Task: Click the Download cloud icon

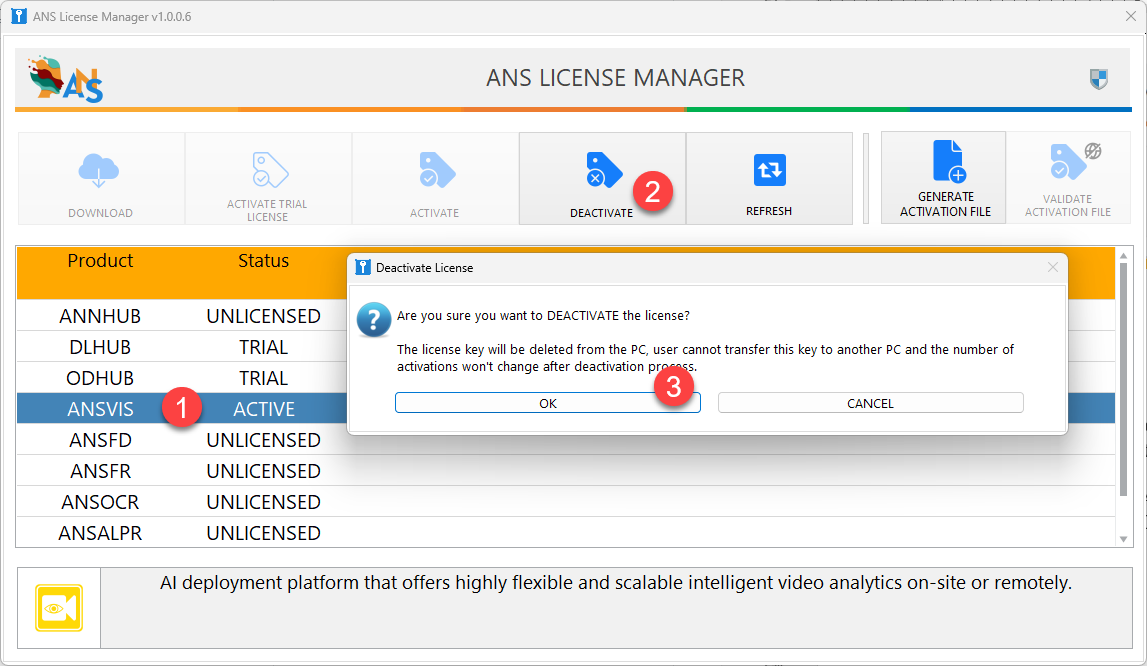Action: point(100,172)
